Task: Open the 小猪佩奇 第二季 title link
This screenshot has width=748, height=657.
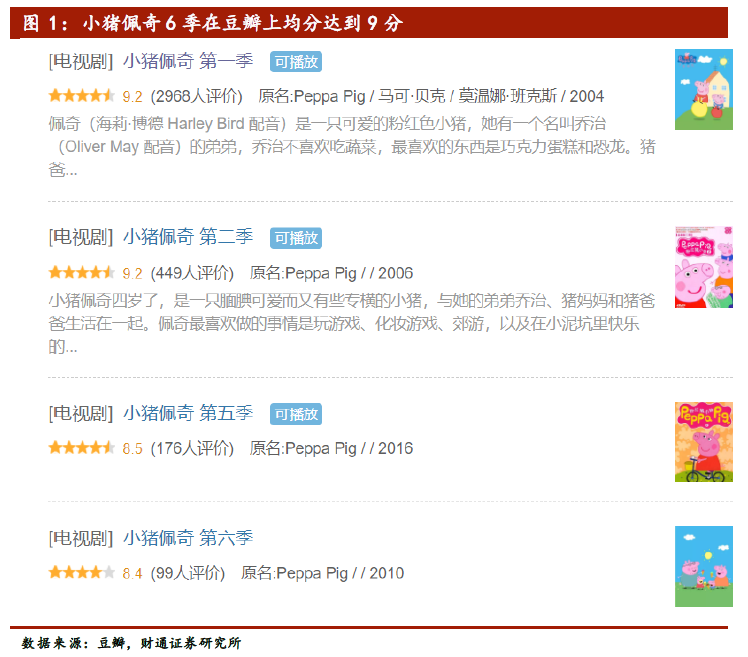Action: point(188,237)
